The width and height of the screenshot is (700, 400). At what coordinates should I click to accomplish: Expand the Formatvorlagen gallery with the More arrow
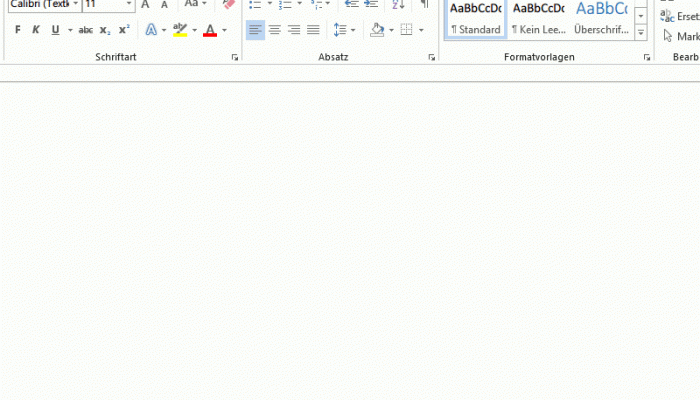(641, 32)
